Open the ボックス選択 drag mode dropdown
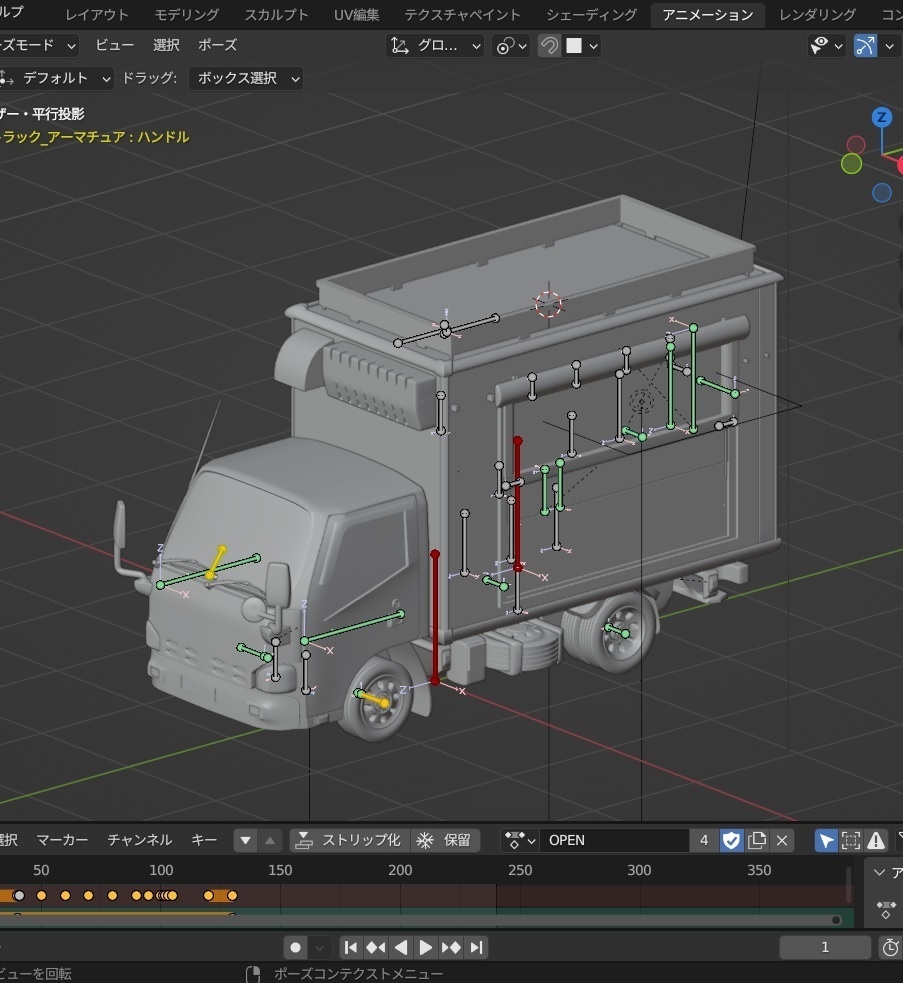Viewport: 903px width, 983px height. (x=245, y=79)
